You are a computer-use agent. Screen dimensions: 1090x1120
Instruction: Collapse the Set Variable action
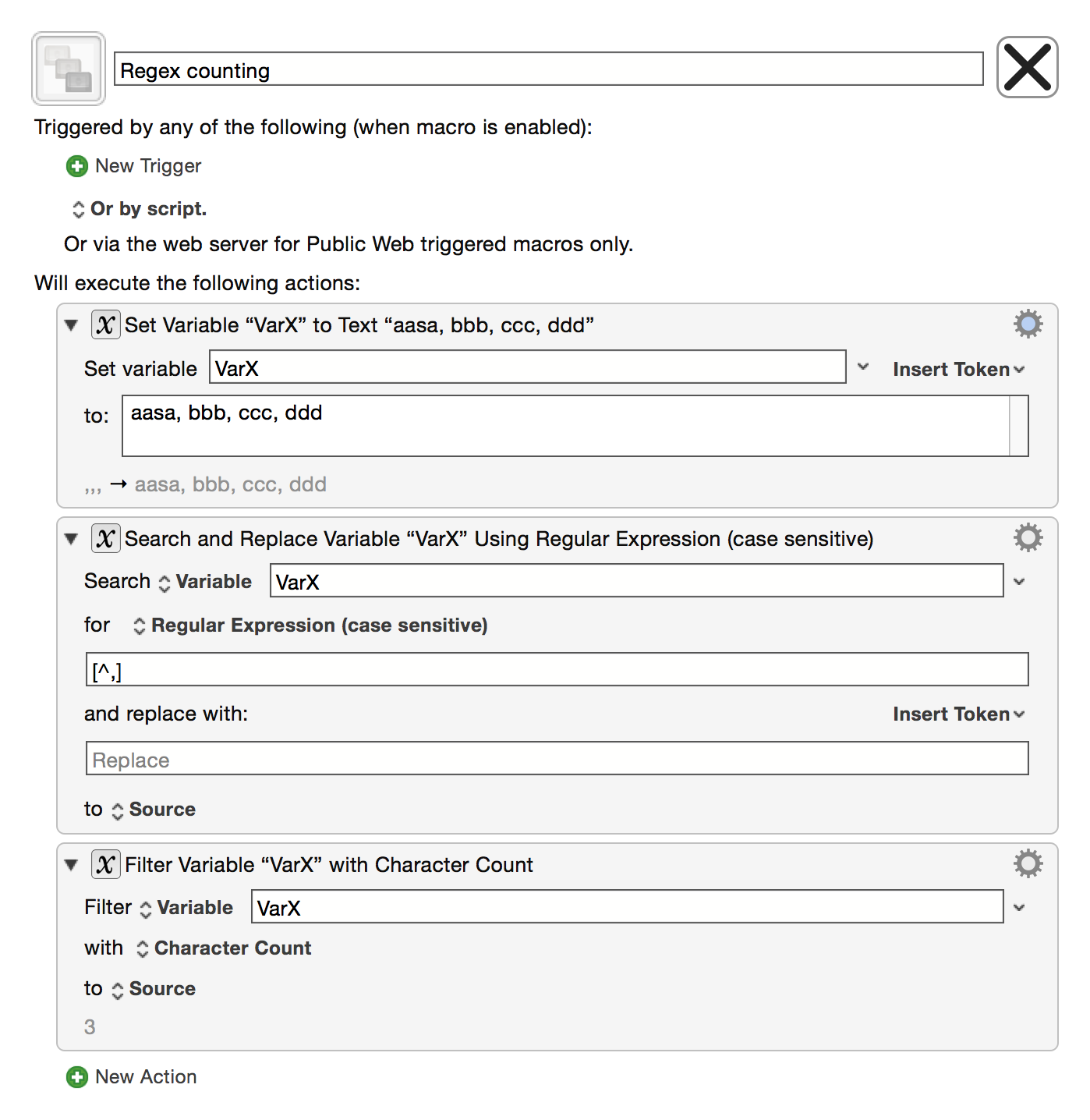[x=72, y=325]
